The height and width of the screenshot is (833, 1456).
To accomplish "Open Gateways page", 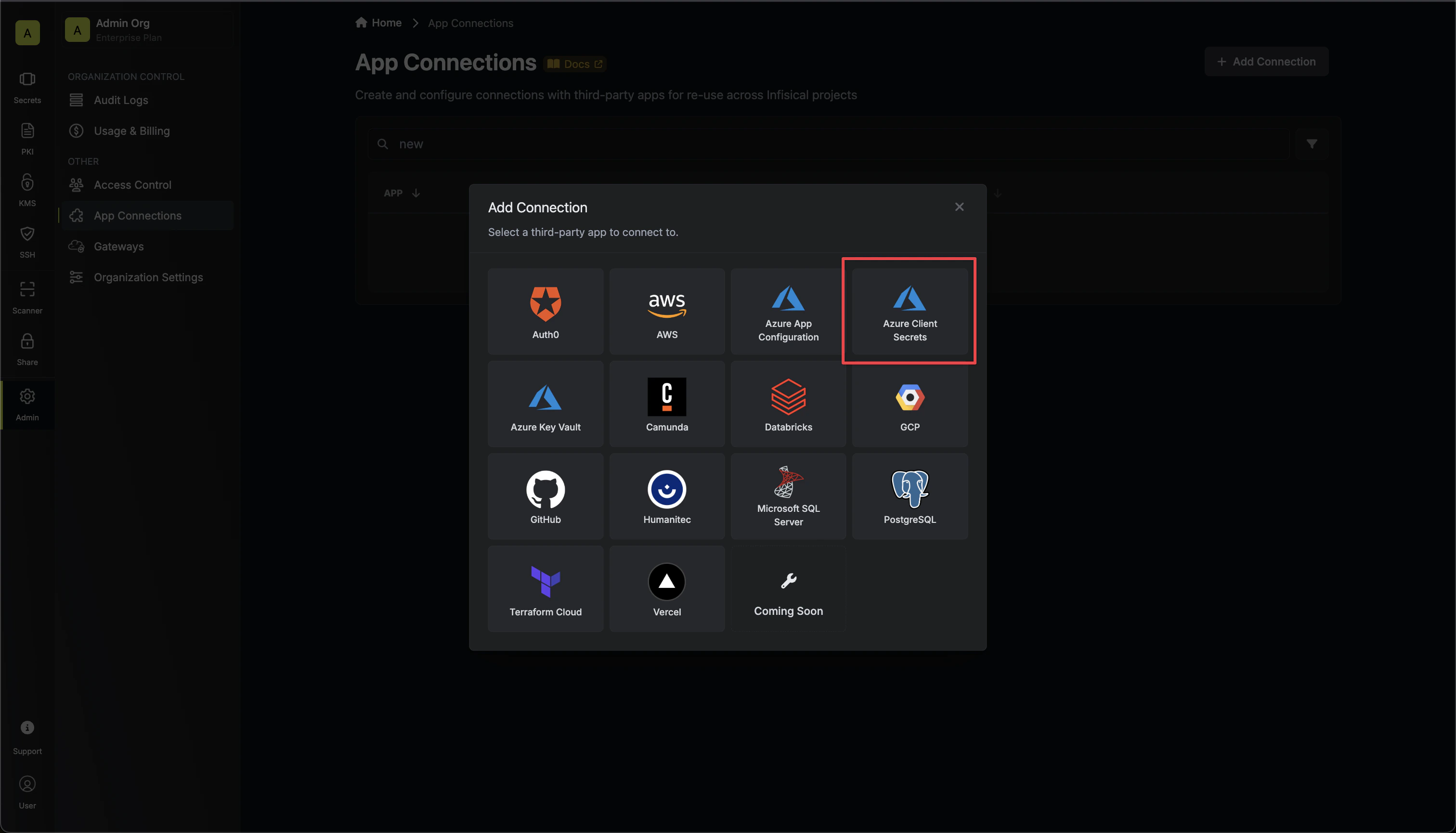I will pos(148,247).
